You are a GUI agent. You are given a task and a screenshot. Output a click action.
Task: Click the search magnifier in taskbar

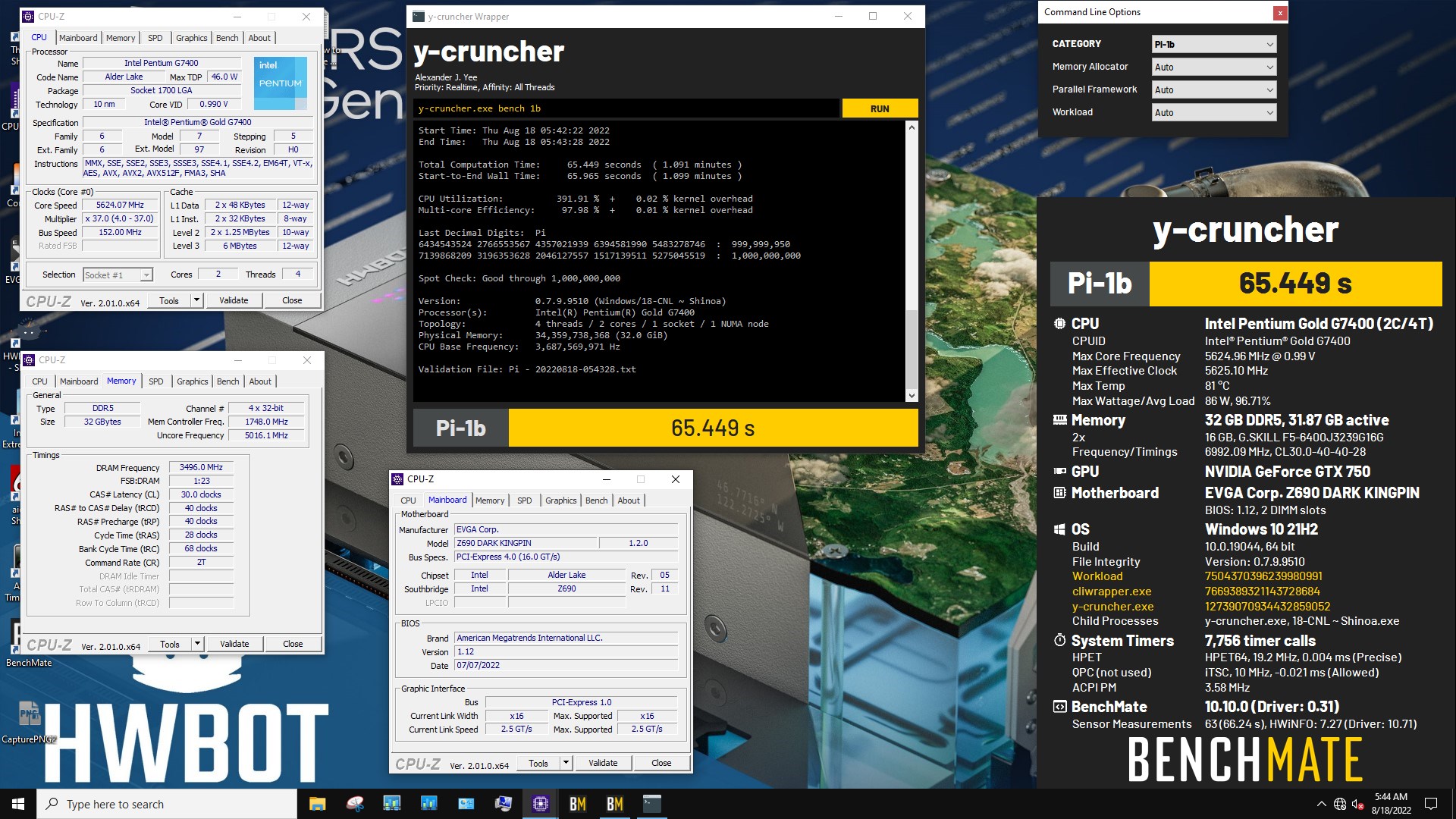click(x=52, y=804)
